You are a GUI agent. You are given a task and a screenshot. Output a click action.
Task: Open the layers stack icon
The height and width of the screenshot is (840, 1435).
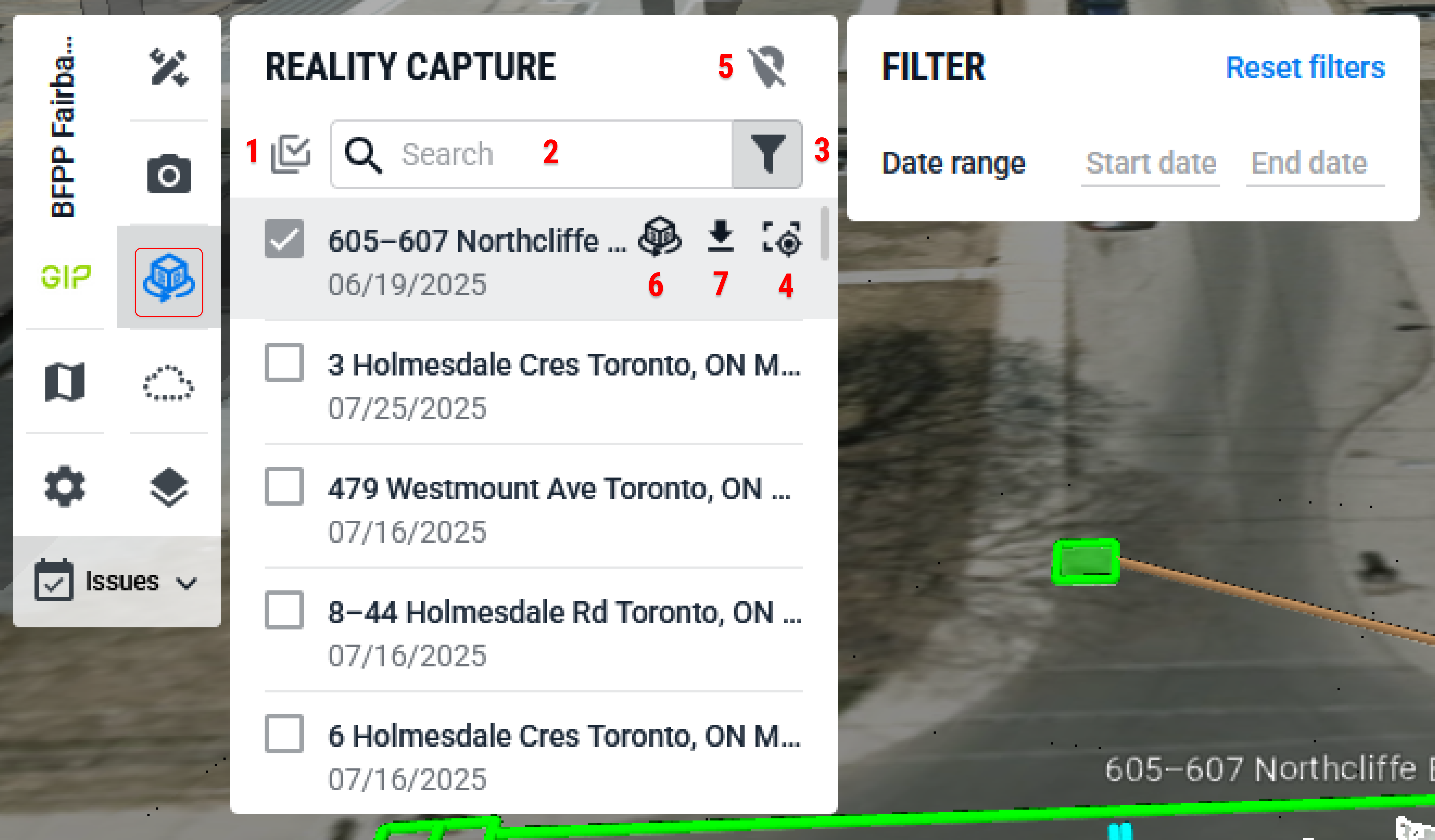click(x=169, y=487)
